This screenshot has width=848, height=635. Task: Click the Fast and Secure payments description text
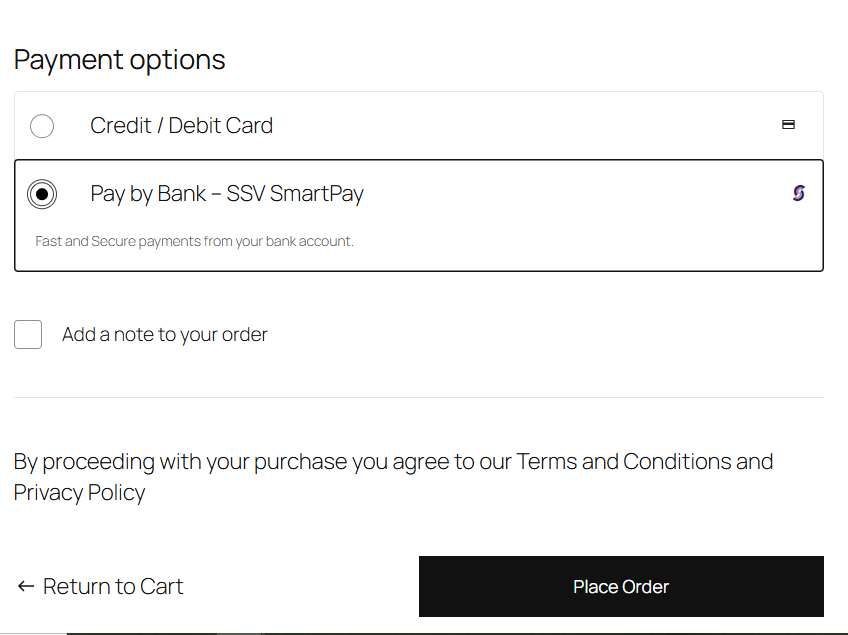pyautogui.click(x=194, y=240)
